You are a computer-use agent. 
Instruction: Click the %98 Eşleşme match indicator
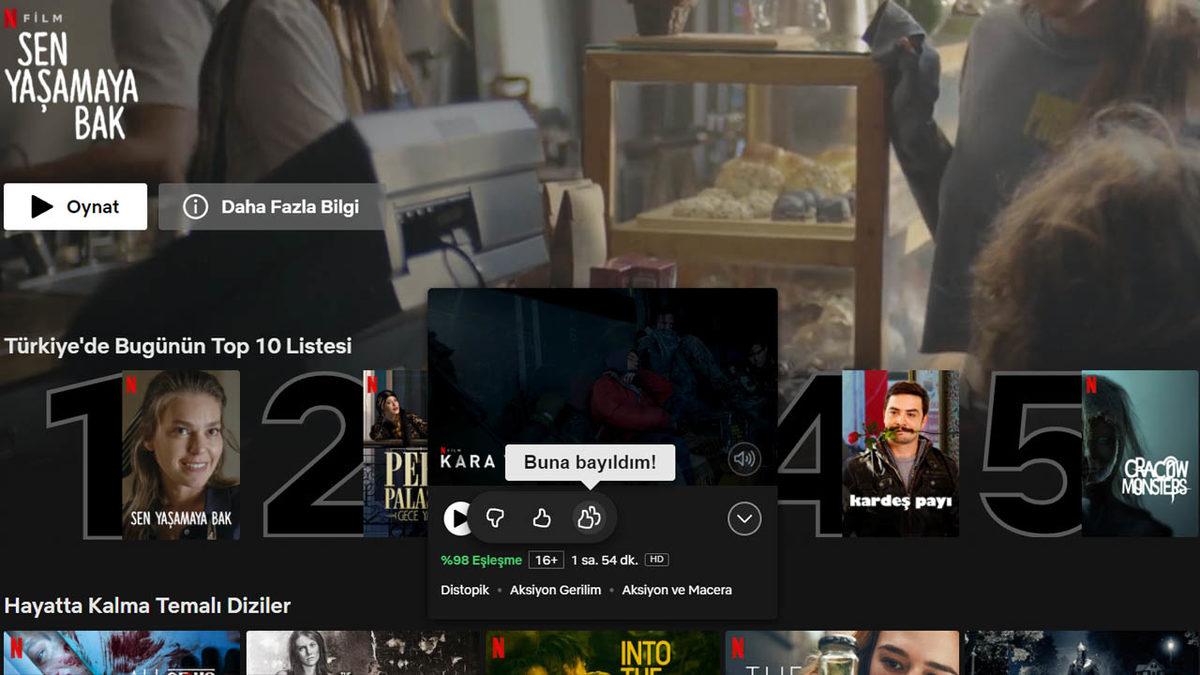(479, 560)
